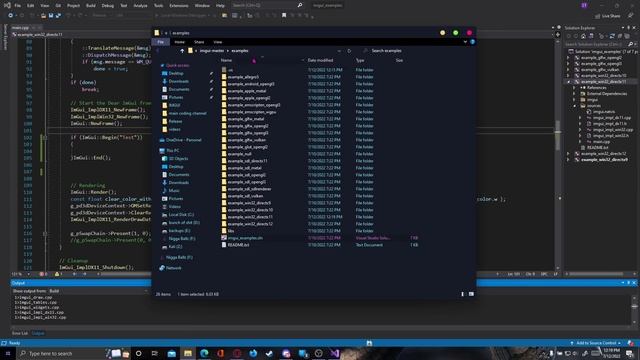Open the Windows Start menu
The height and width of the screenshot is (360, 640).
[7, 353]
